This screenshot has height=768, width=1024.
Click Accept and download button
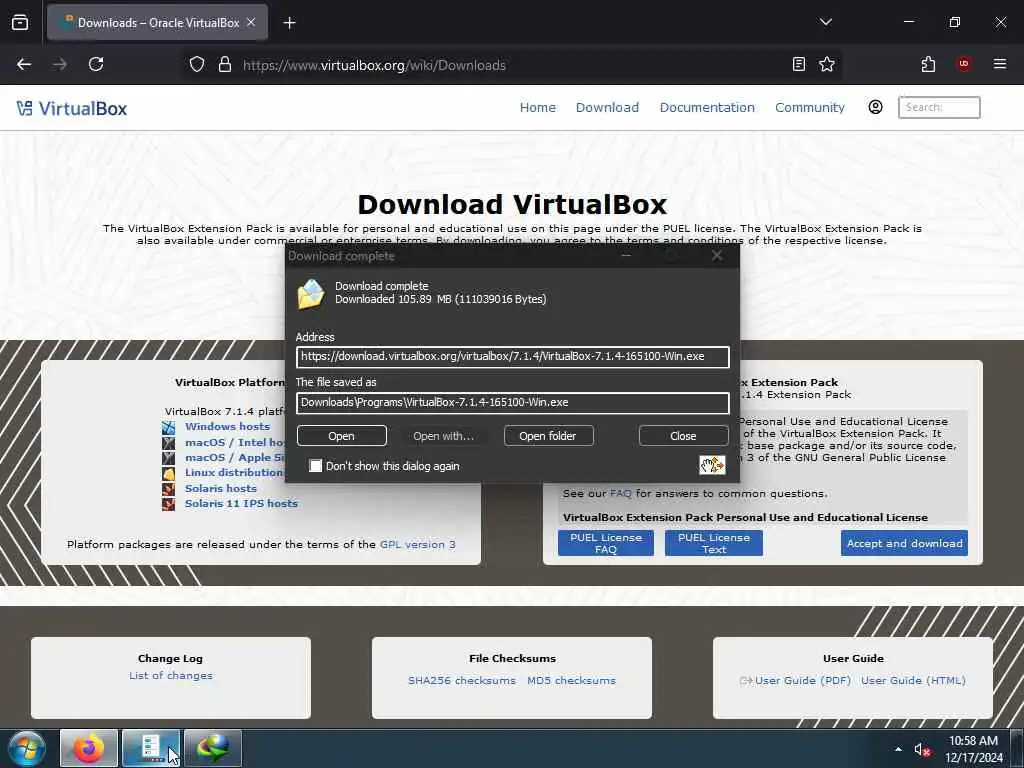click(904, 543)
